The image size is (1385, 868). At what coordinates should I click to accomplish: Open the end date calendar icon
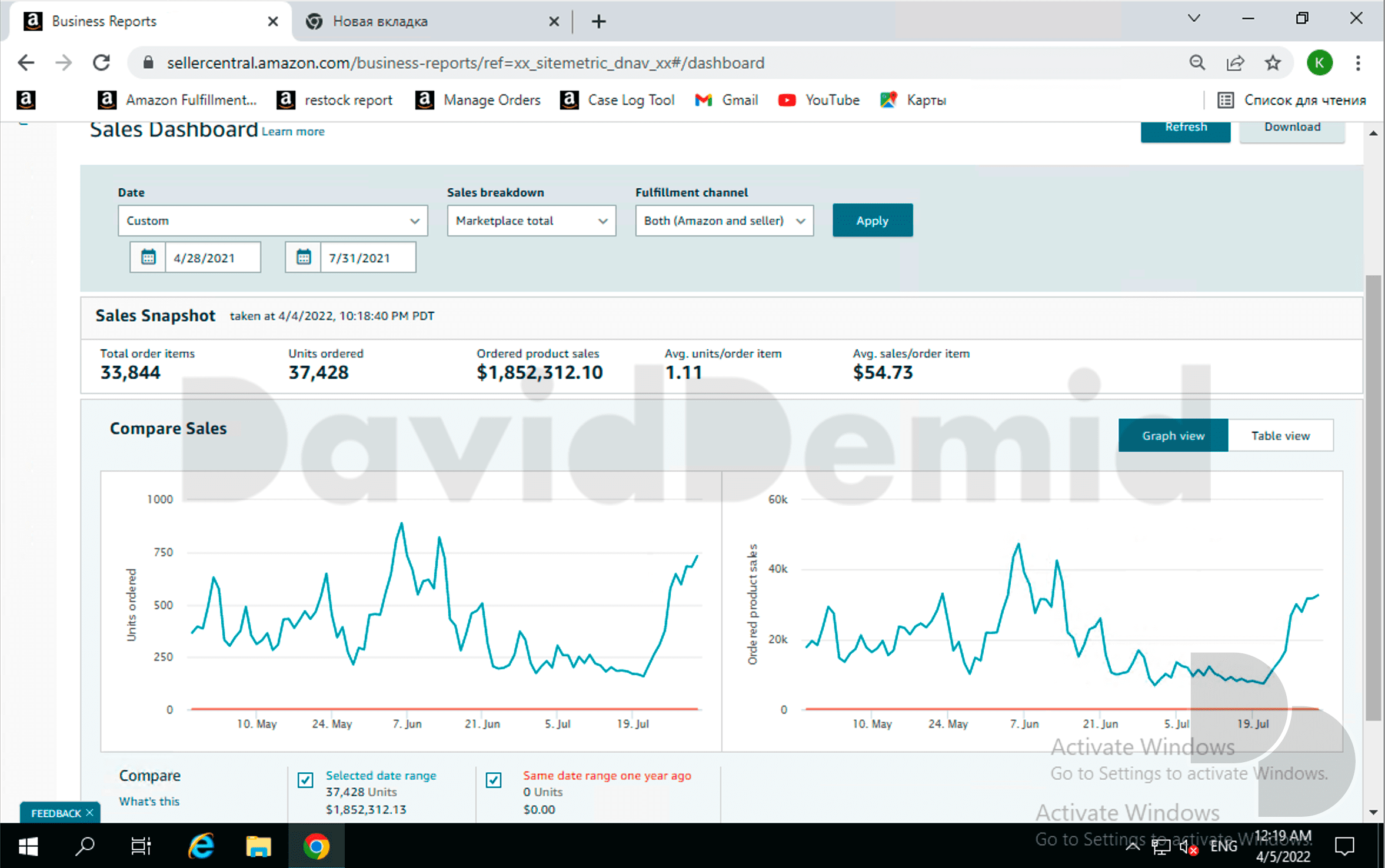pos(303,258)
